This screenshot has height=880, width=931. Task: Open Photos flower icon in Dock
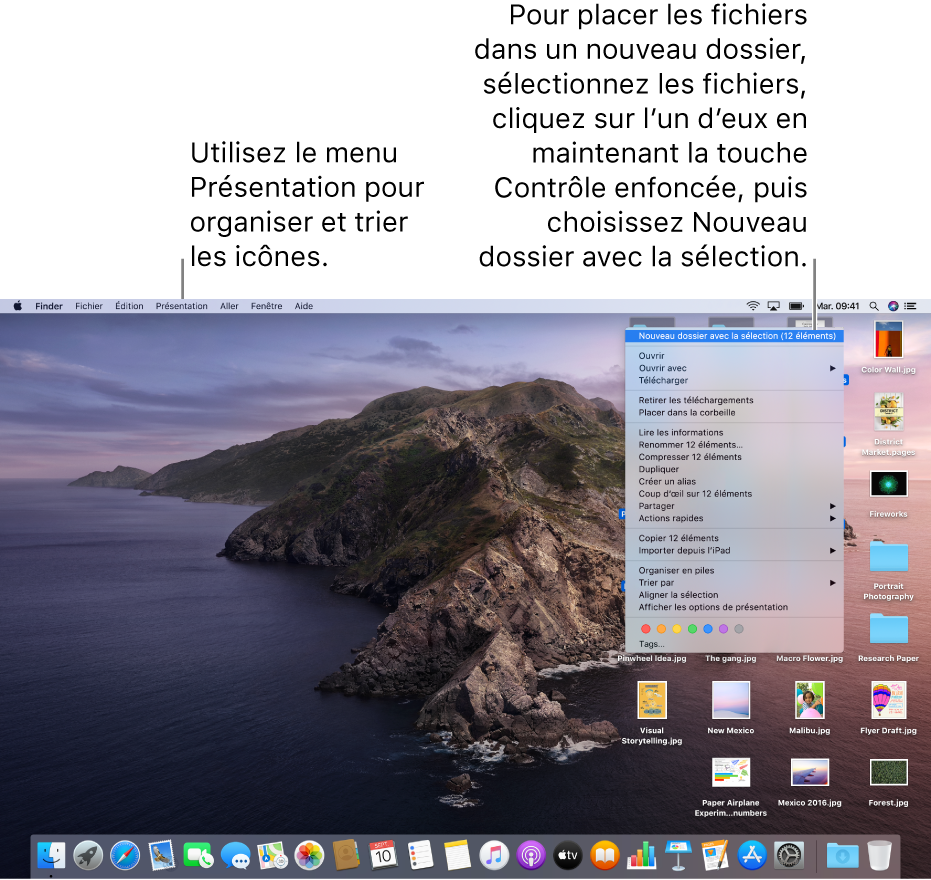pos(309,856)
